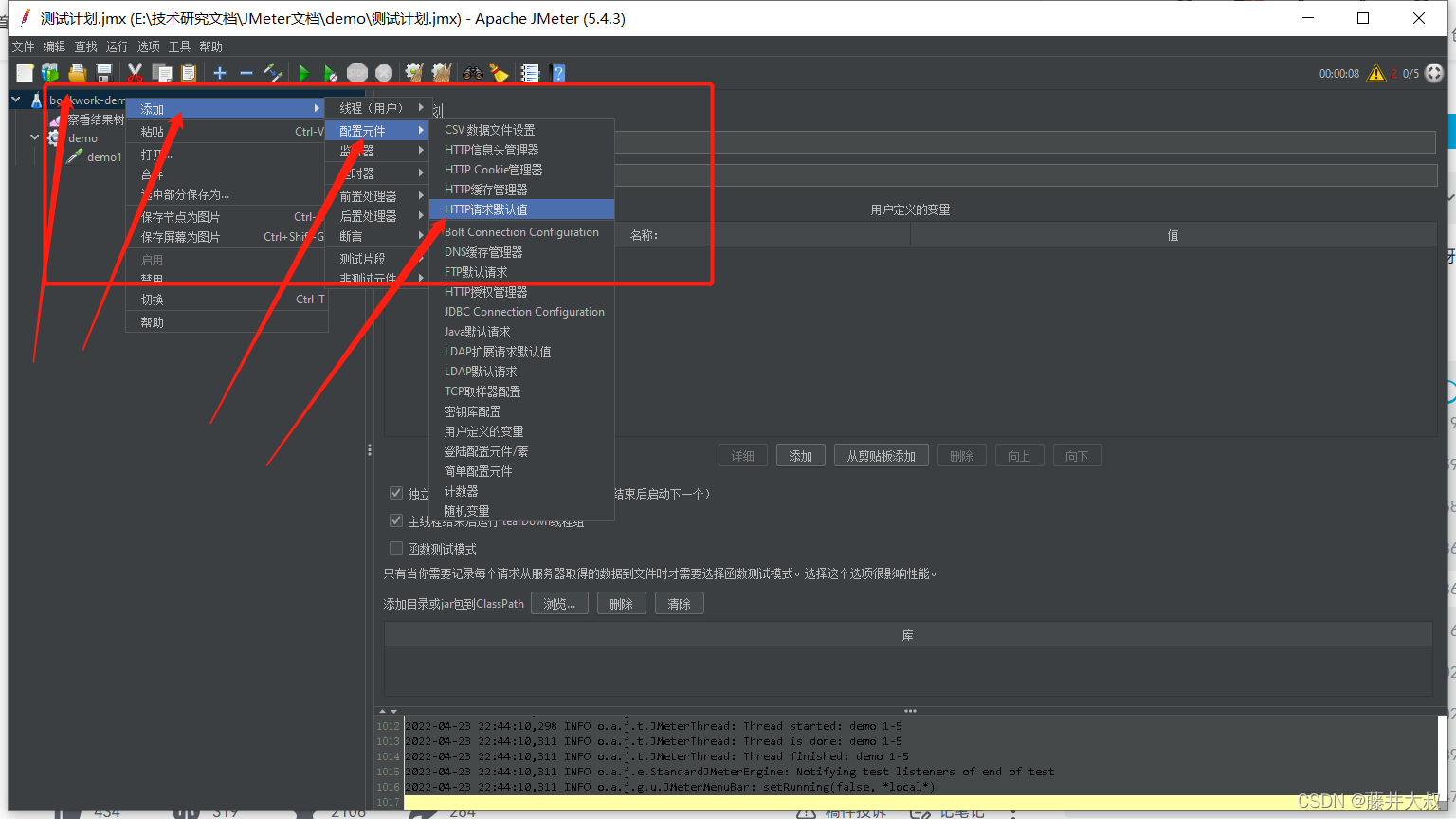
Task: Collapse the demo thread group node
Action: coord(35,137)
